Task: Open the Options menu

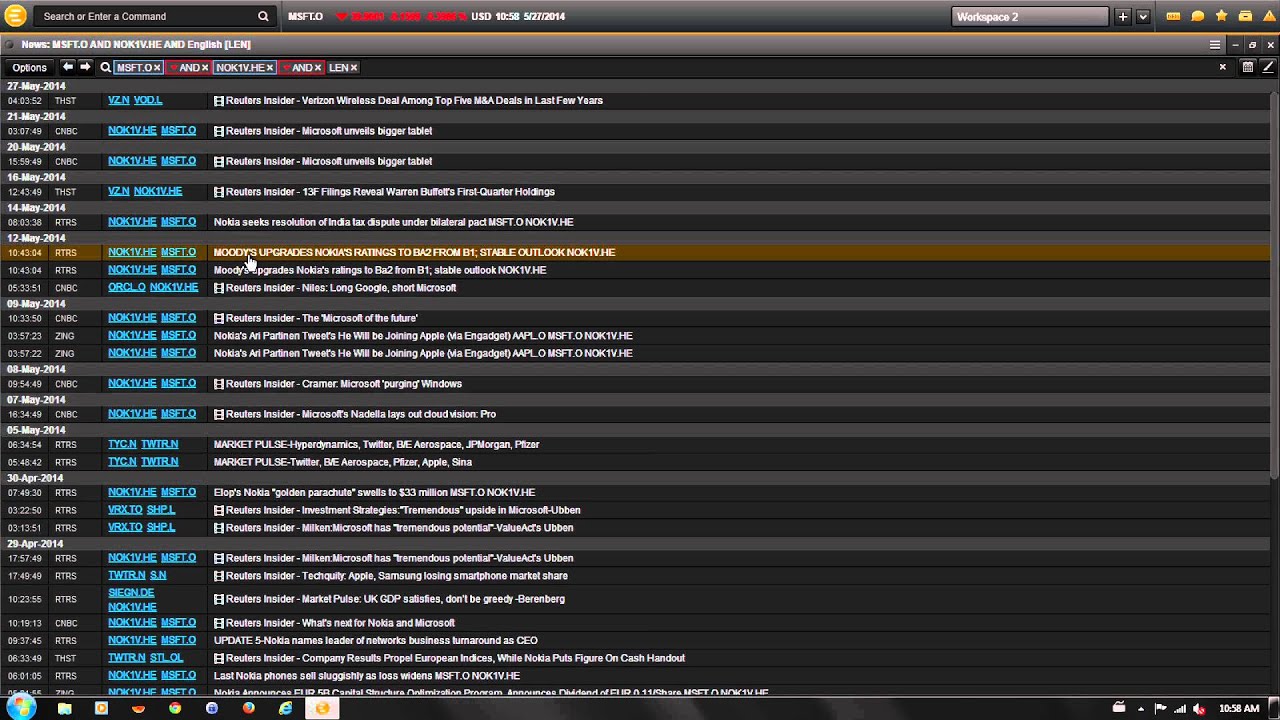Action: click(29, 67)
